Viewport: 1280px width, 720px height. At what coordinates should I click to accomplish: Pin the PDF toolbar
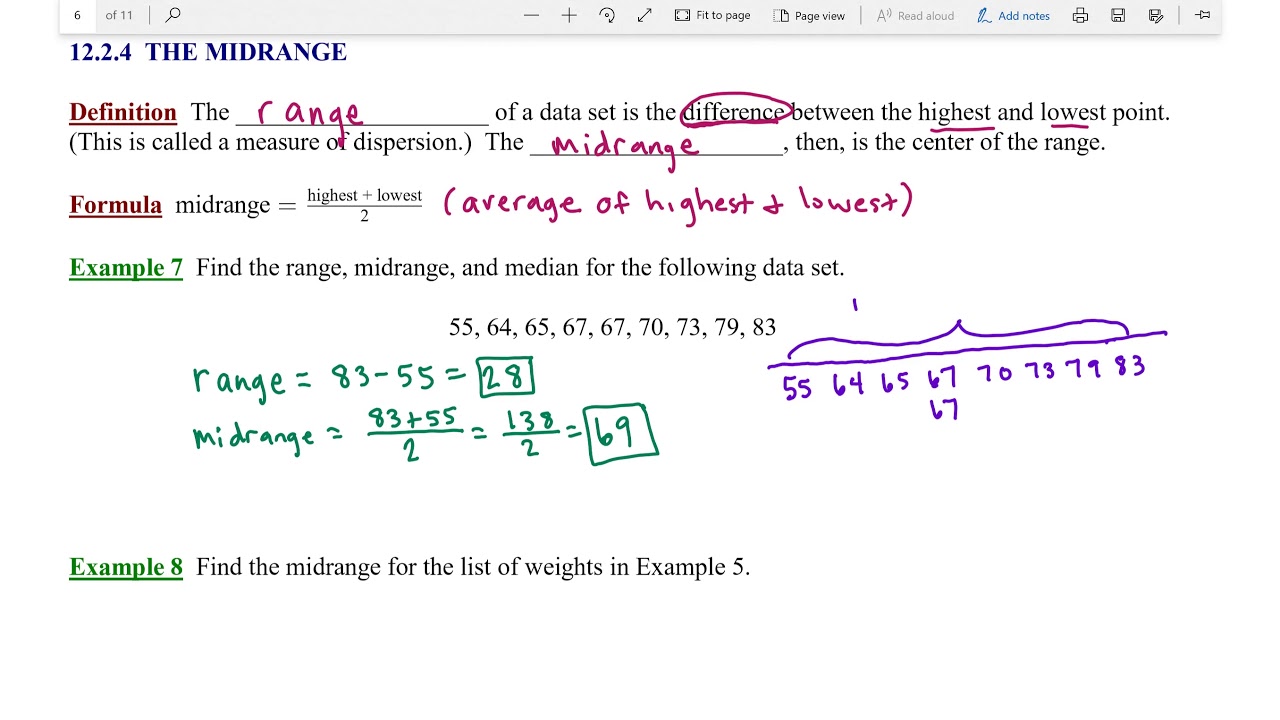(x=1203, y=15)
